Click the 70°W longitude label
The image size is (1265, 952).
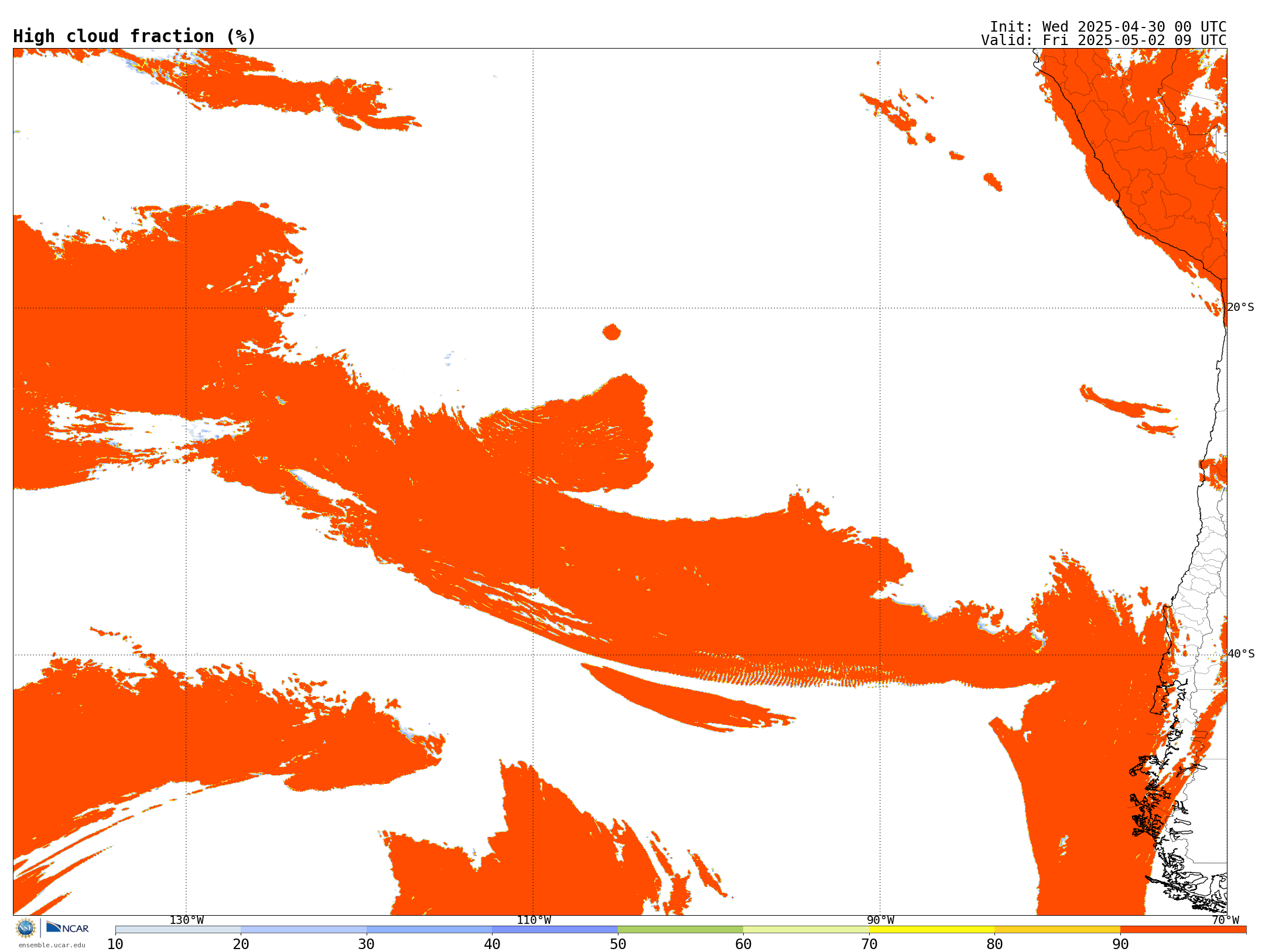[1225, 920]
